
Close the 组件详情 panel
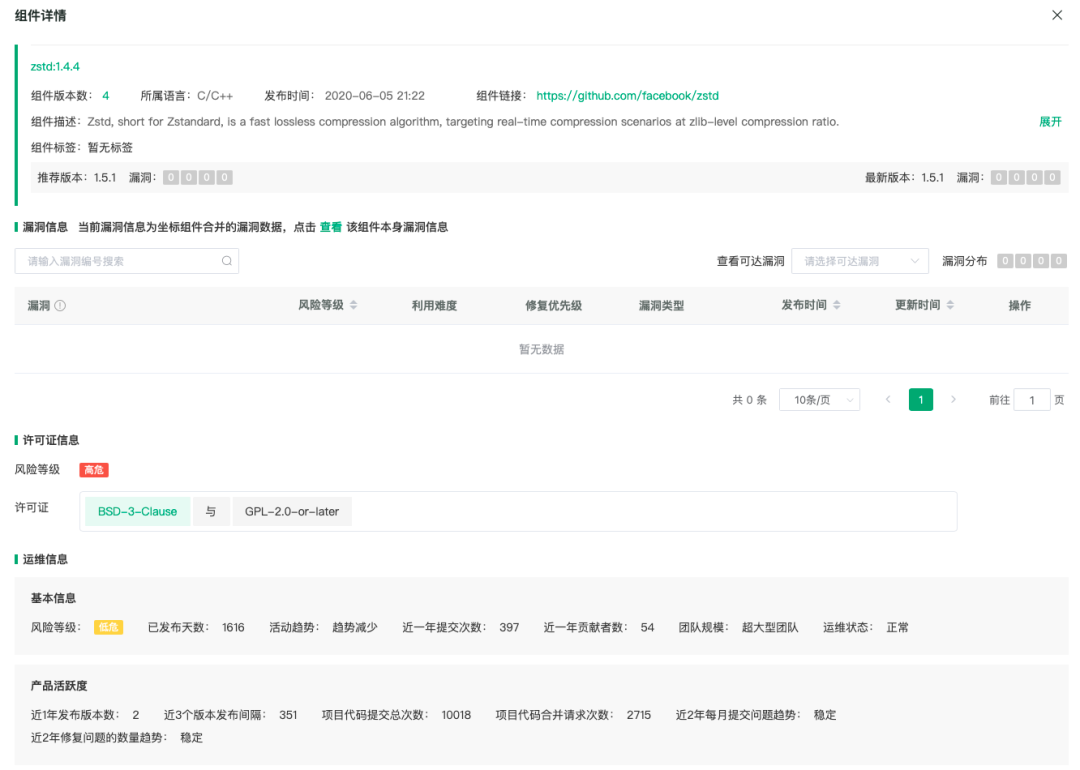1057,15
